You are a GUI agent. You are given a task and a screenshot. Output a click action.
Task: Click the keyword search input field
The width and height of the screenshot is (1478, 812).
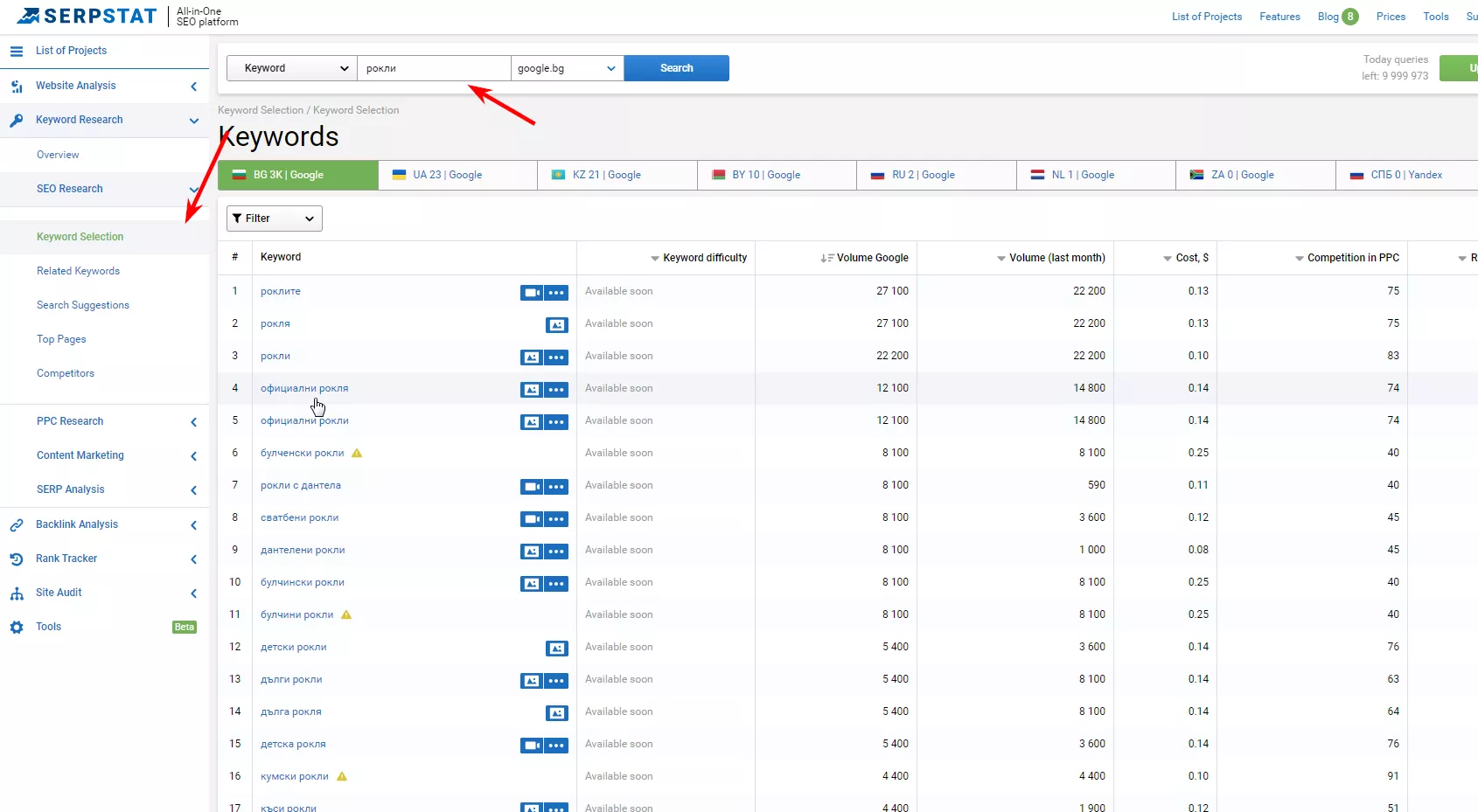434,68
